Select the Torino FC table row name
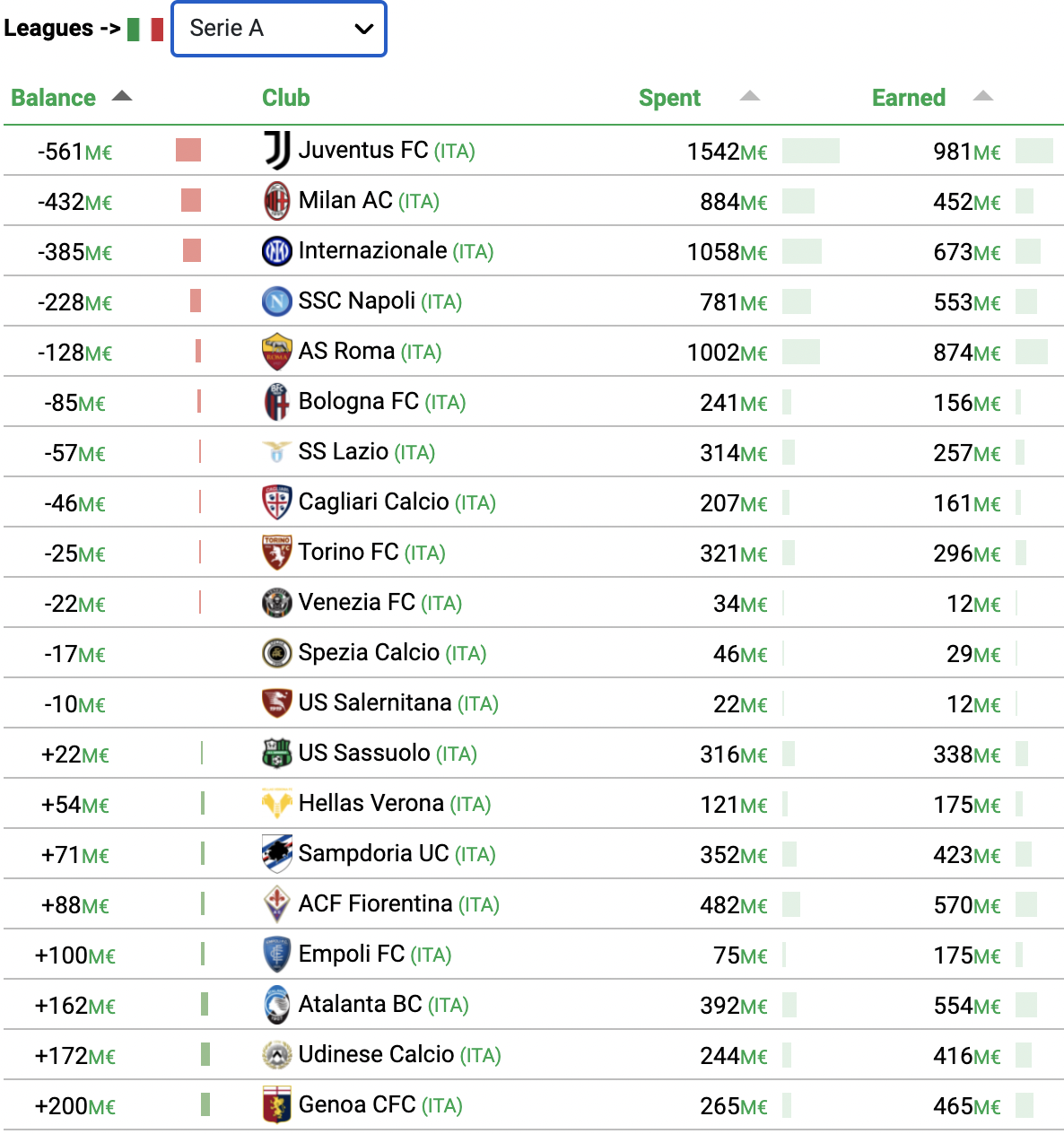Screen dimensions: 1064x1134 click(x=348, y=553)
